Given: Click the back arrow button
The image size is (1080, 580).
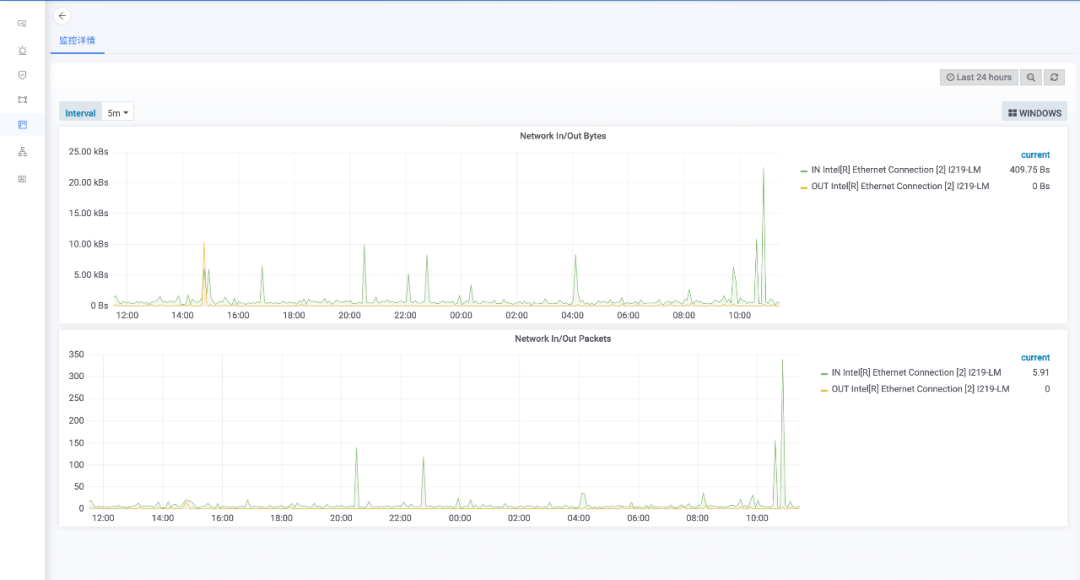Looking at the screenshot, I should point(62,16).
